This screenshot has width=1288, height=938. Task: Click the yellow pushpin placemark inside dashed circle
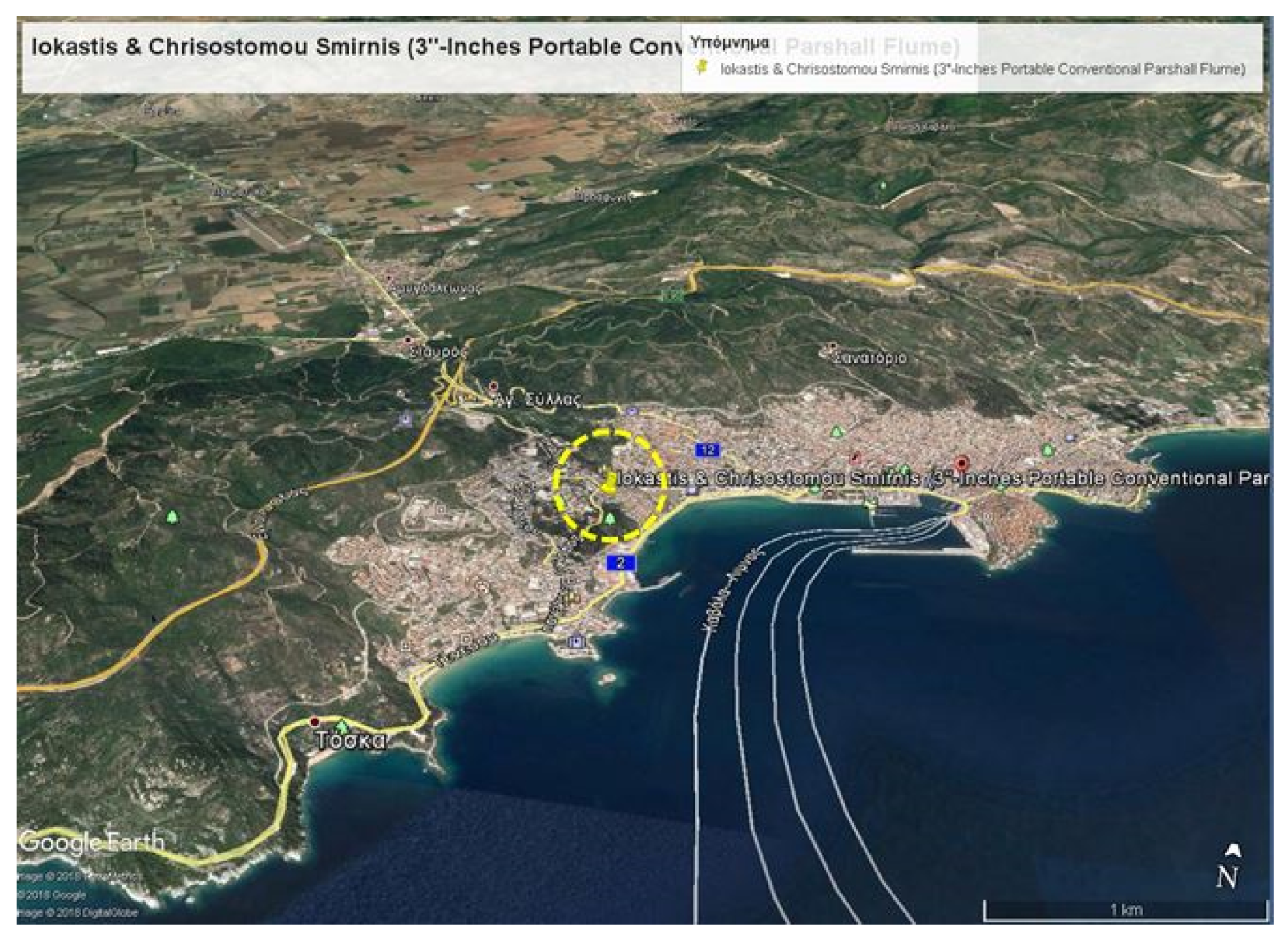608,482
